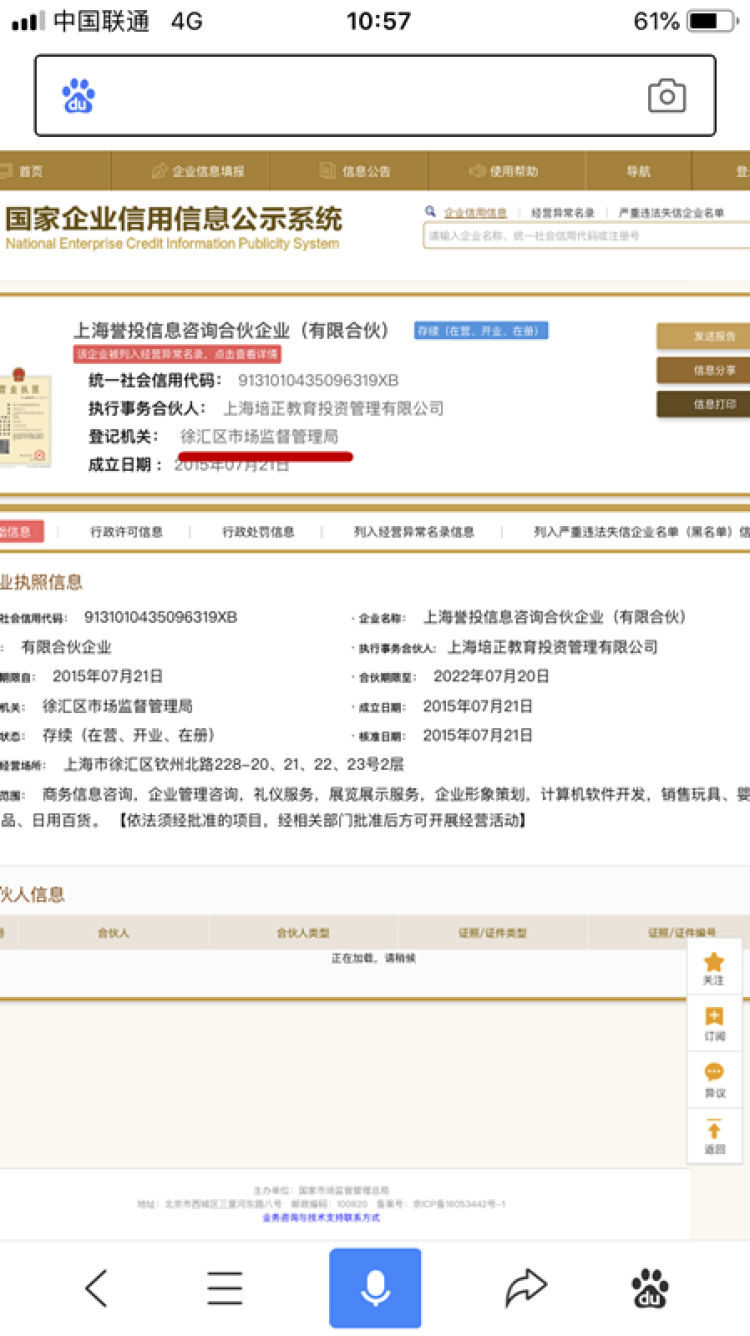
Task: Tap the blue microphone voice search button
Action: pos(375,1288)
